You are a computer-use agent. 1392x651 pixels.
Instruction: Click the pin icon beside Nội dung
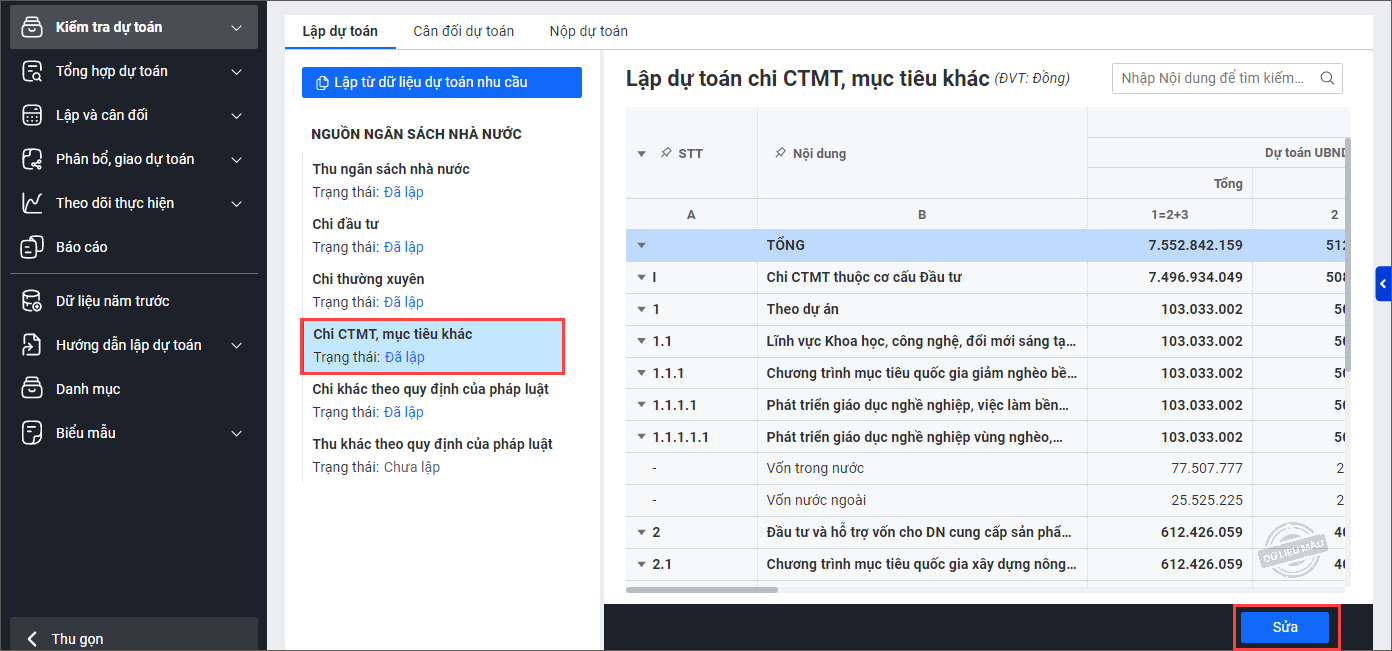[x=780, y=154]
